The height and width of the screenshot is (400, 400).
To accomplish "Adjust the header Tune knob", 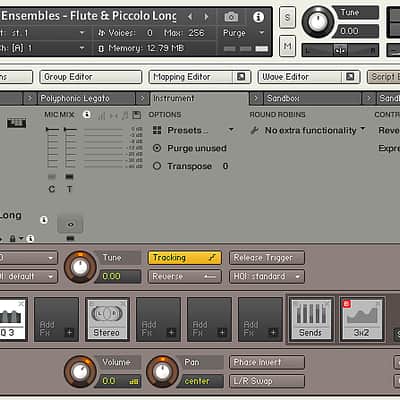I will pyautogui.click(x=318, y=22).
